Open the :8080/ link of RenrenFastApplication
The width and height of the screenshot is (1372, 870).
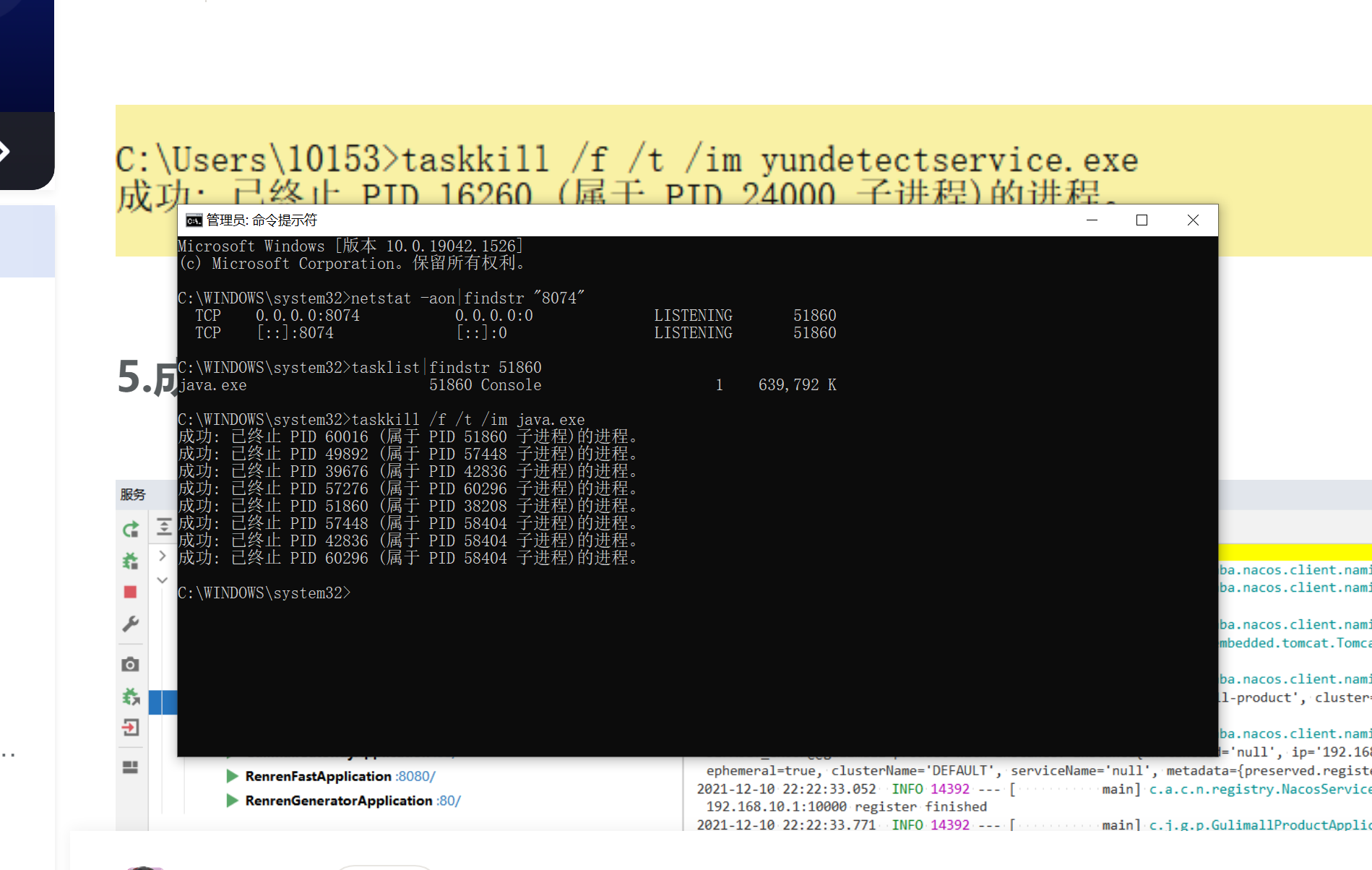pos(415,776)
